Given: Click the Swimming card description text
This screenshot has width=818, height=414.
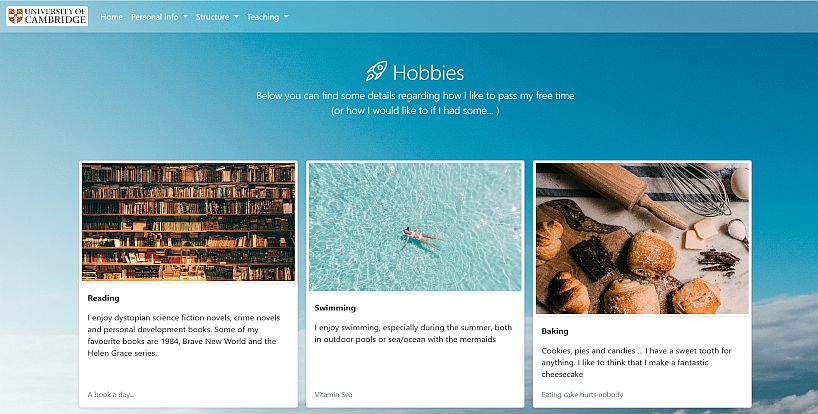Looking at the screenshot, I should [x=413, y=333].
